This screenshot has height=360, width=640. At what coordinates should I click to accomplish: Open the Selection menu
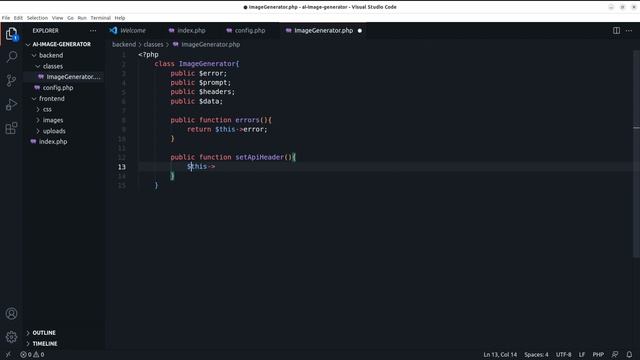(x=37, y=18)
